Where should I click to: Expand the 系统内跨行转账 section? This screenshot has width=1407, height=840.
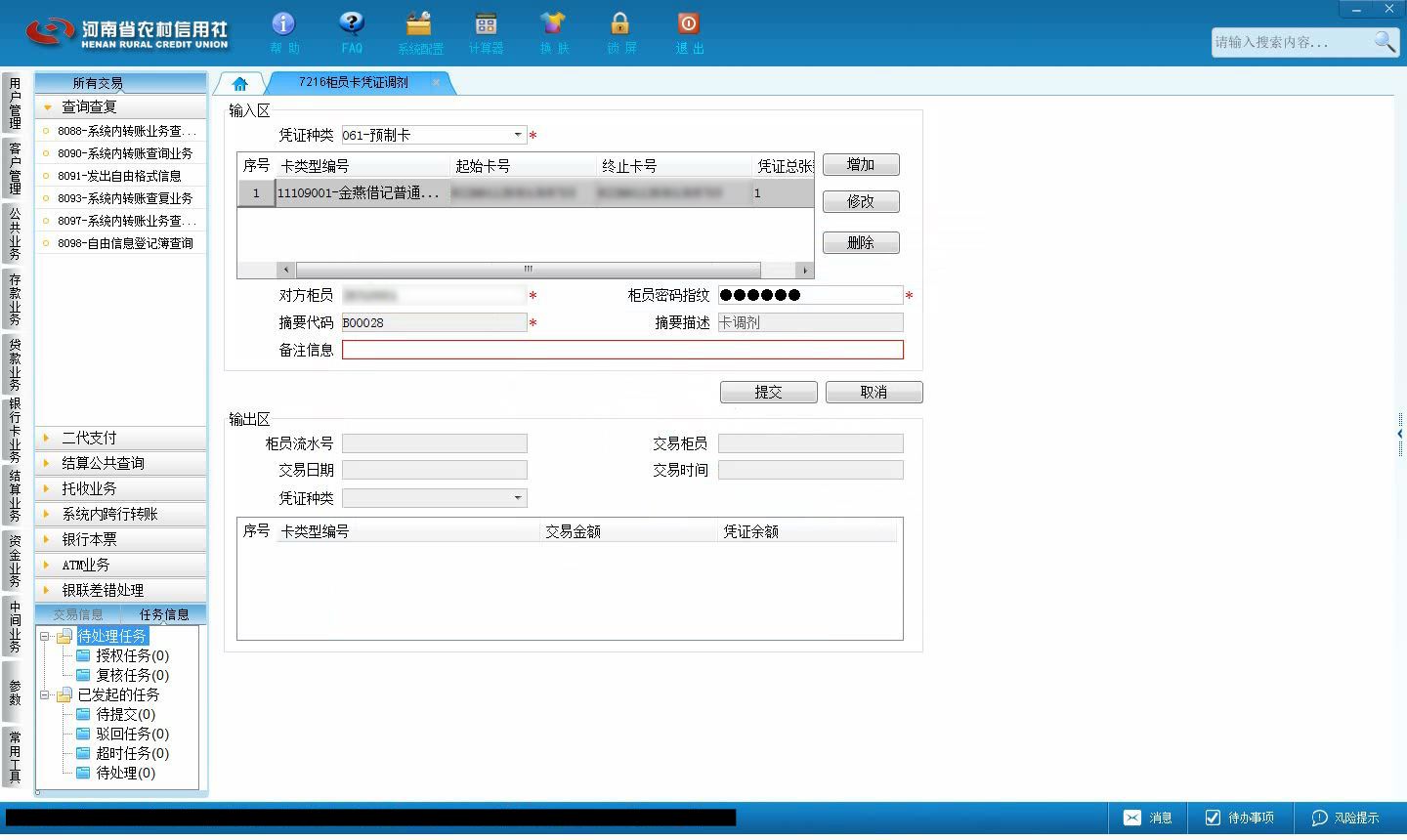121,514
